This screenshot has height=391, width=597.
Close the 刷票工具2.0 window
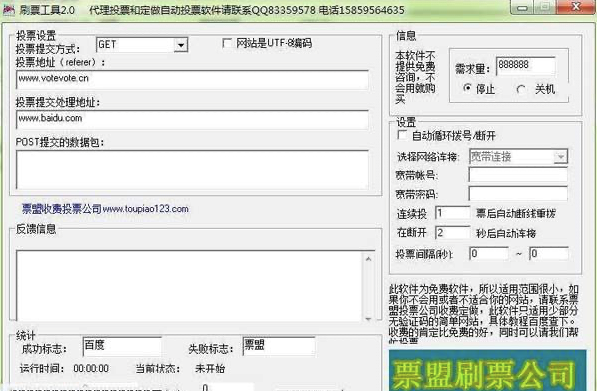tap(576, 7)
